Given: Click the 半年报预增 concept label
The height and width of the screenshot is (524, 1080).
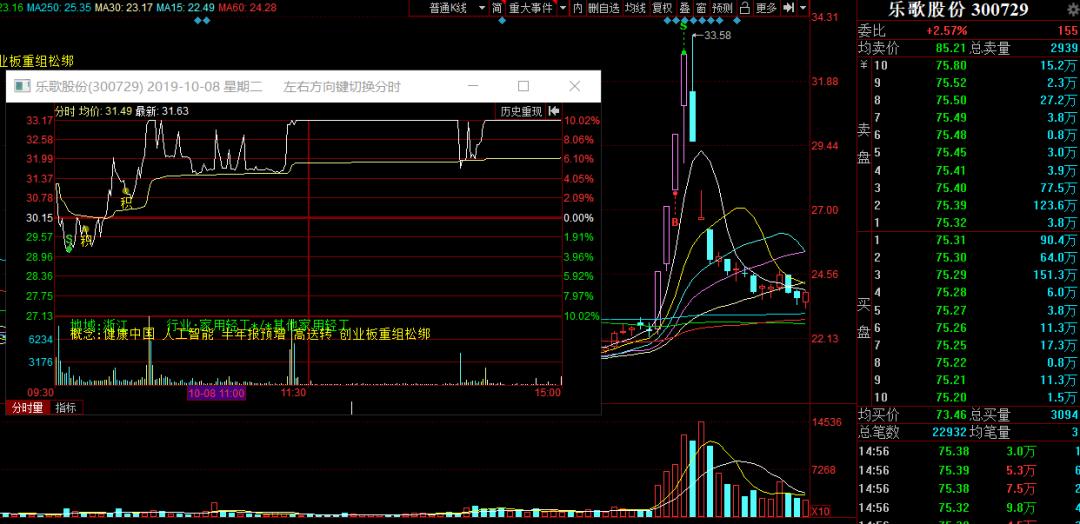Looking at the screenshot, I should 253,334.
